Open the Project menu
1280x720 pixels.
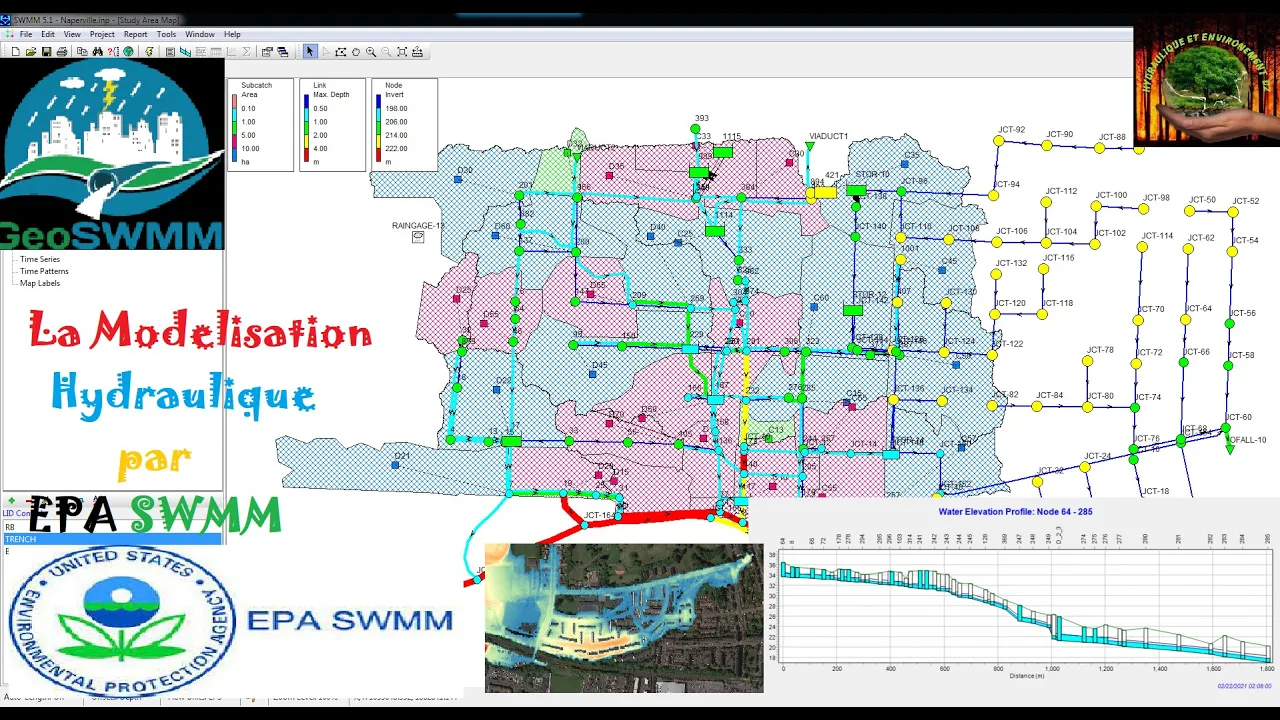pos(102,34)
